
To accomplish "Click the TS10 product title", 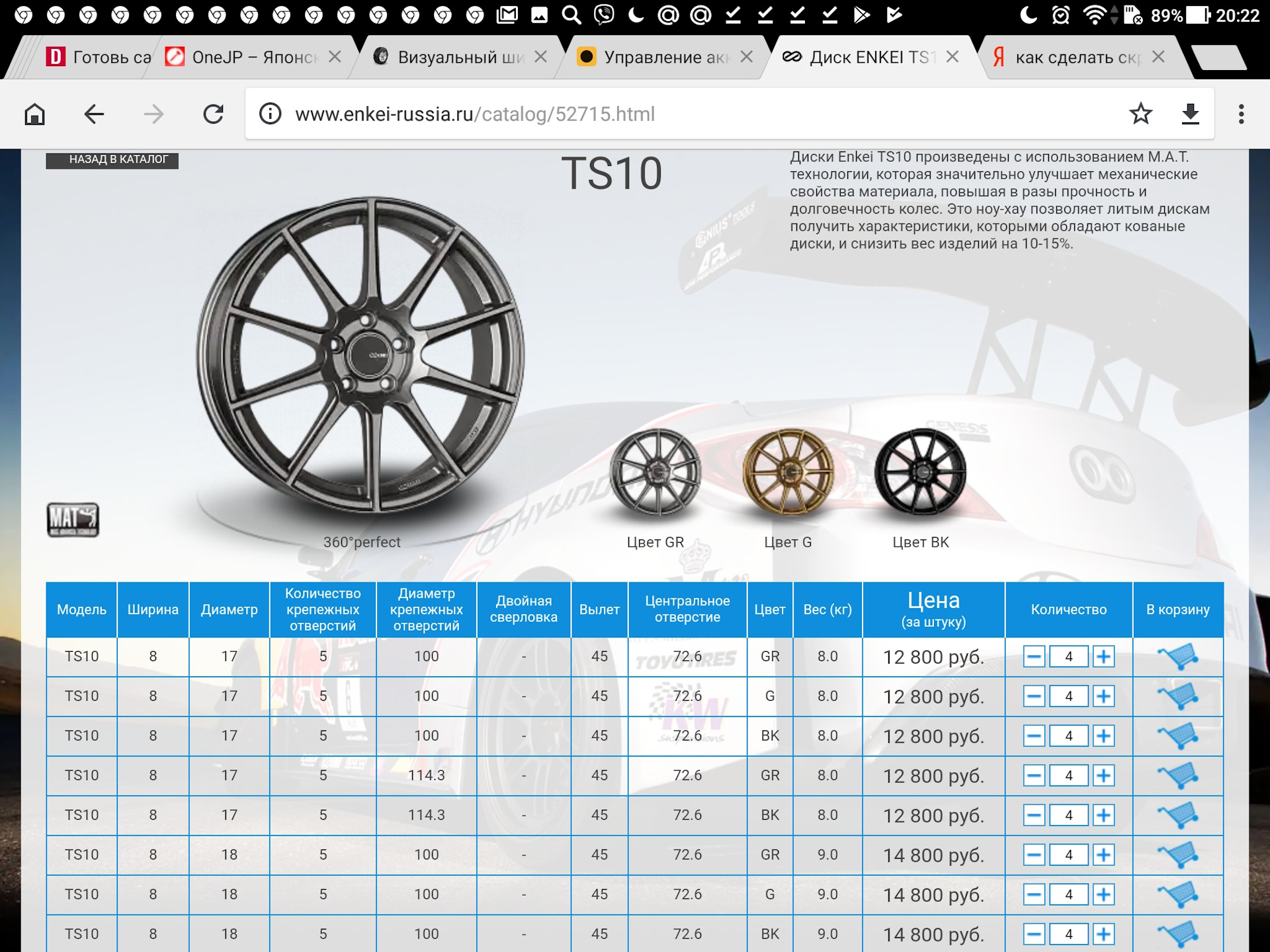I will tap(611, 174).
